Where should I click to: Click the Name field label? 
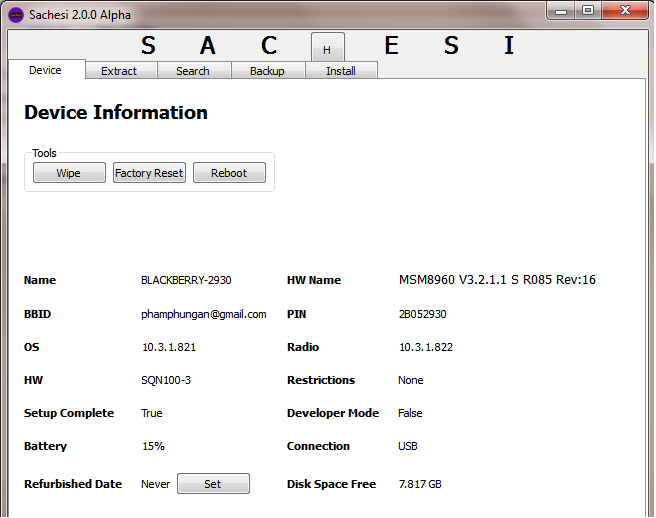coord(40,280)
